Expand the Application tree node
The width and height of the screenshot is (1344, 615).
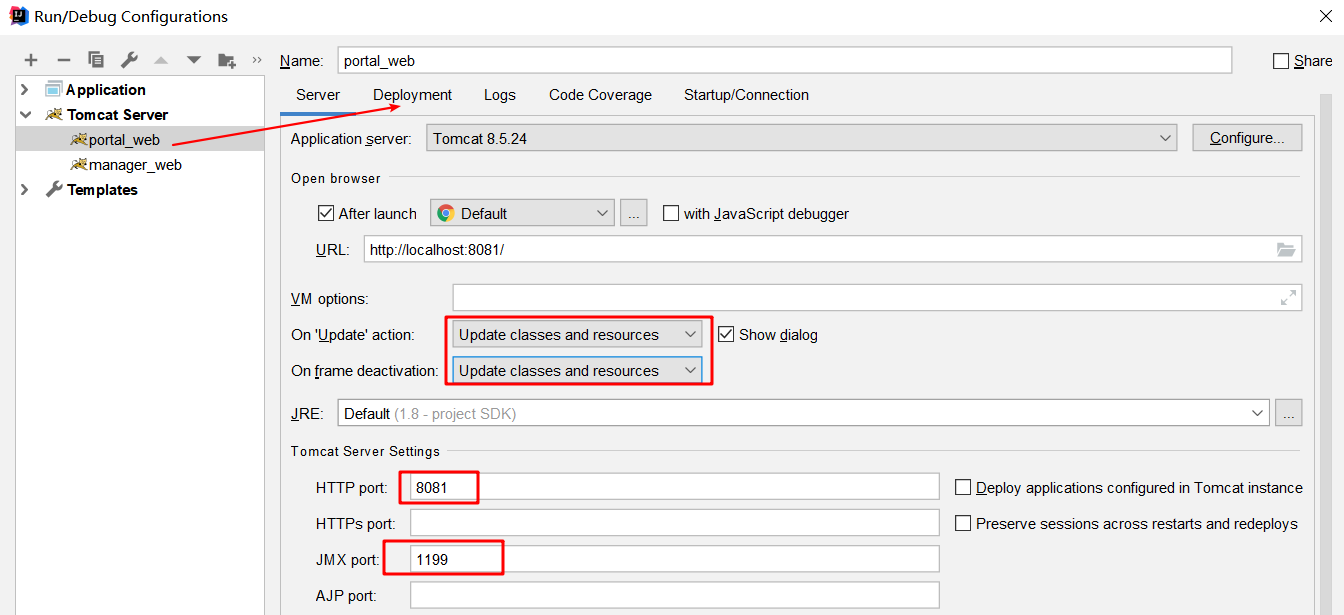[25, 89]
